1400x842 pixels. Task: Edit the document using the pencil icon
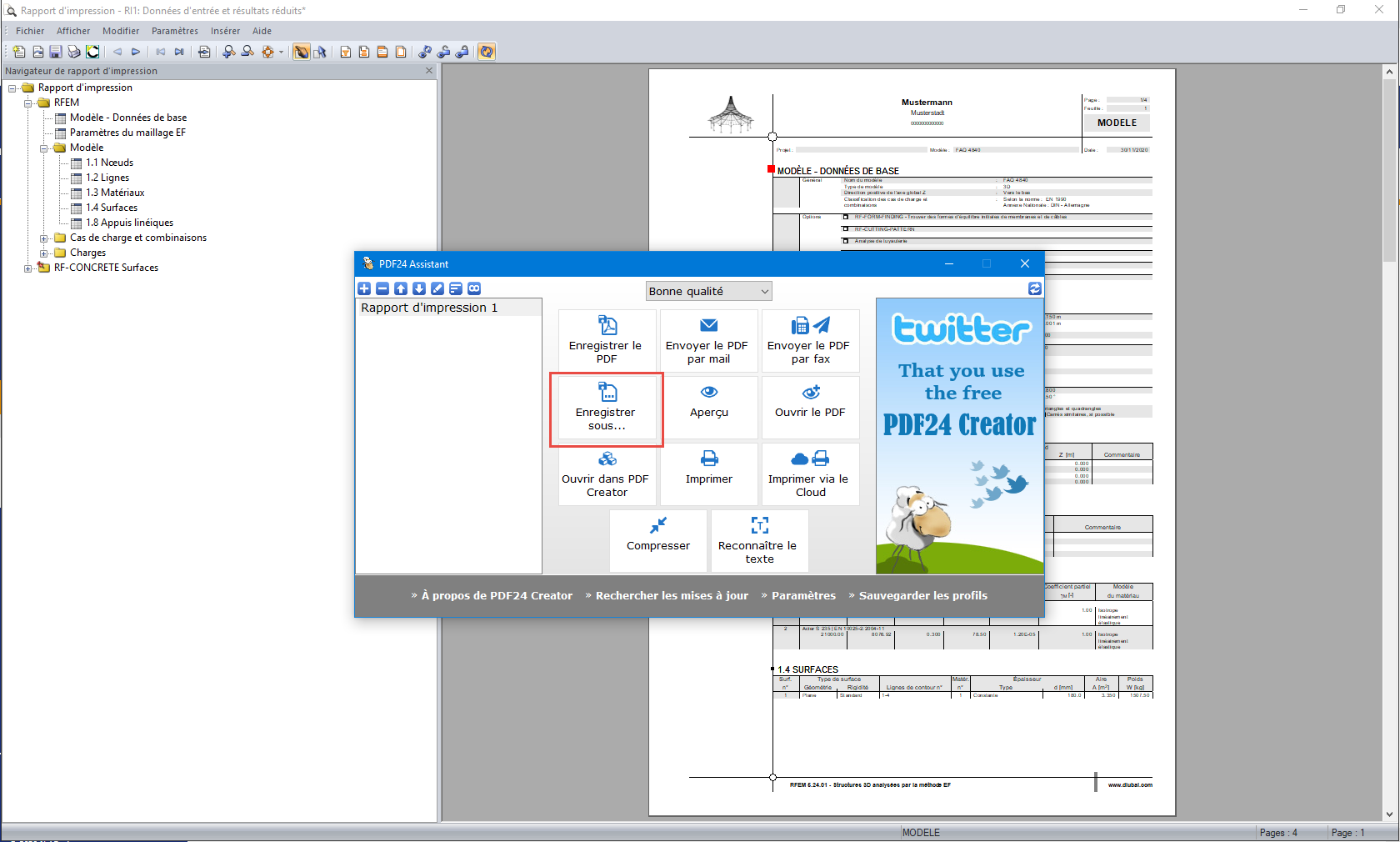click(x=437, y=288)
